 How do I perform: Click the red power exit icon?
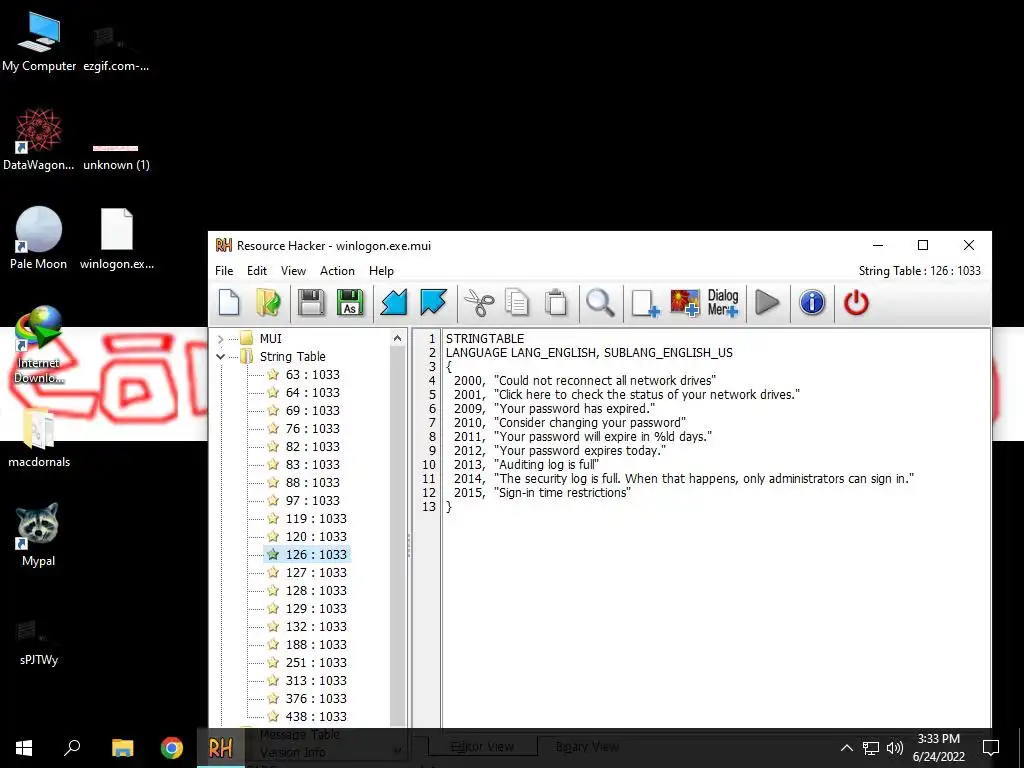coord(856,303)
